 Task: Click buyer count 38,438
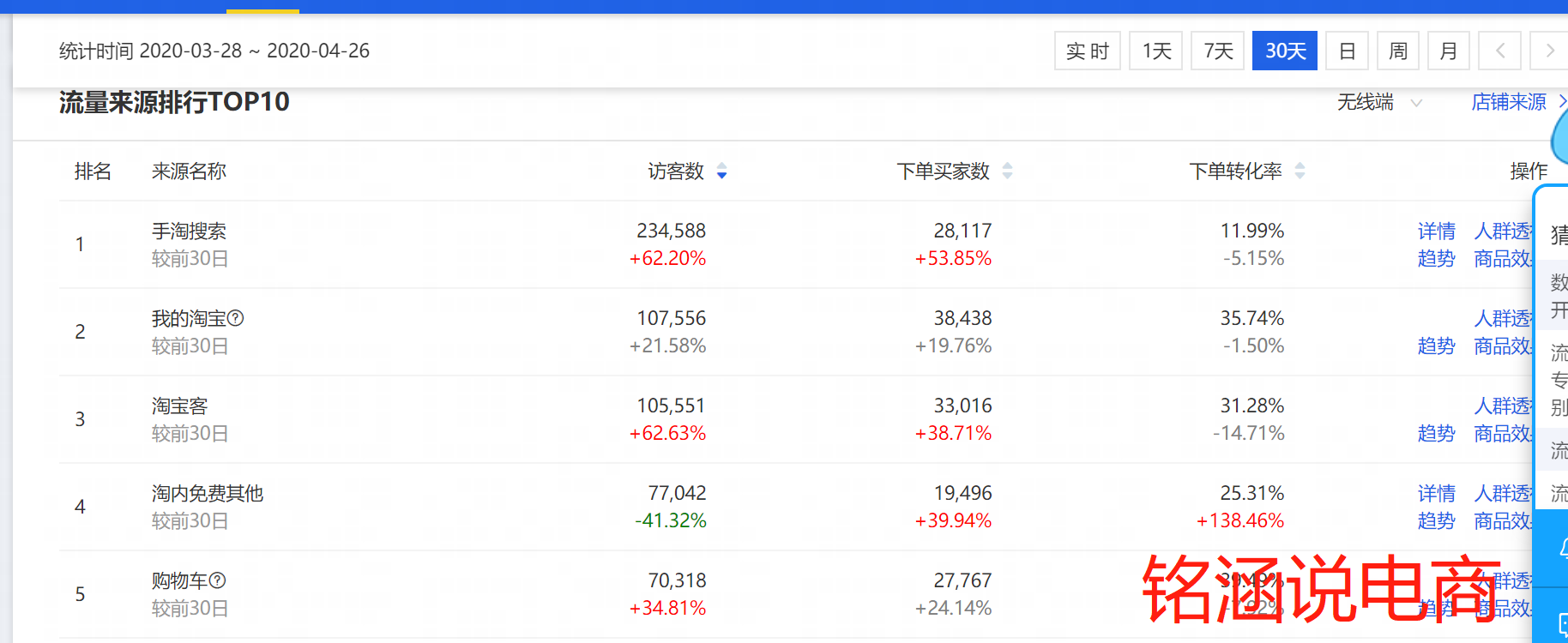[x=962, y=318]
